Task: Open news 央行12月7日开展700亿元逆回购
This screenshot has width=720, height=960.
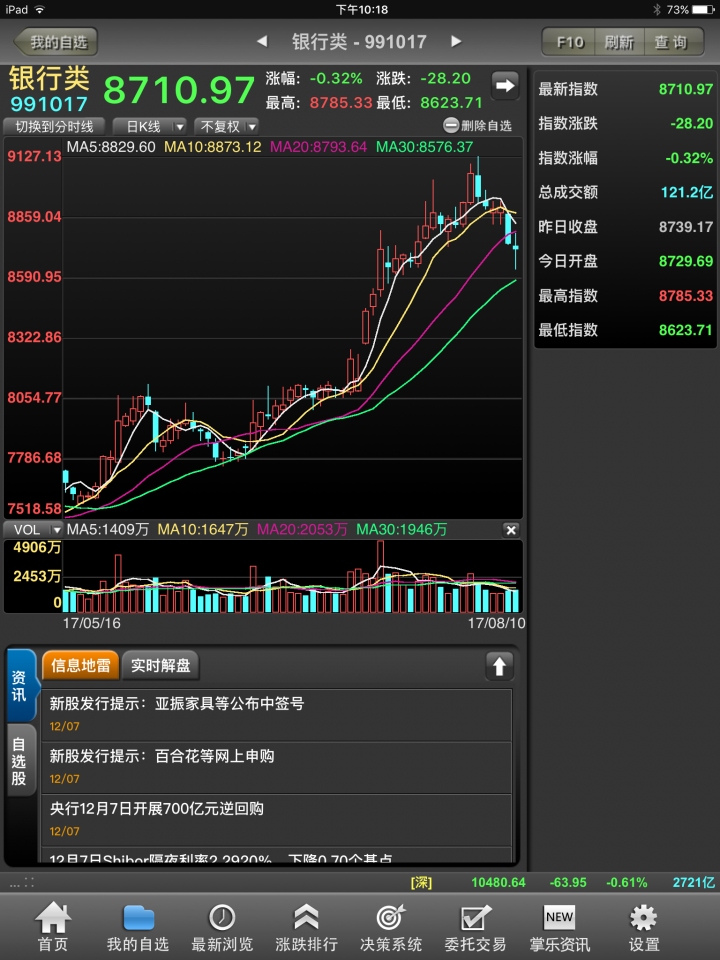Action: point(276,820)
